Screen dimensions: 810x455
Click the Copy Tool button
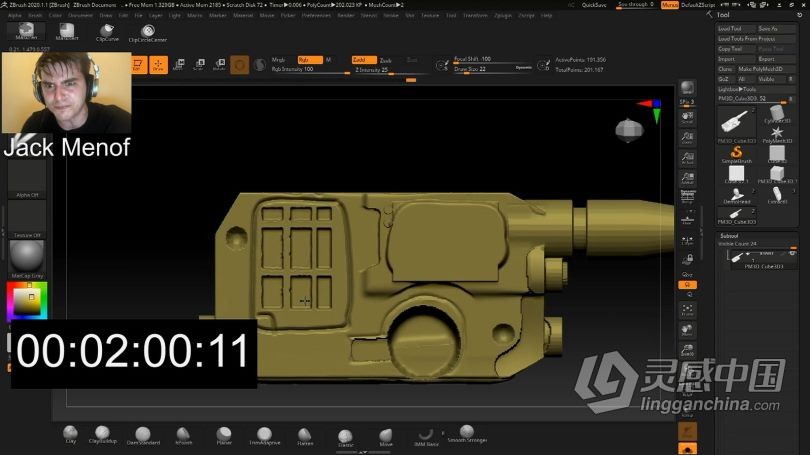pyautogui.click(x=736, y=49)
